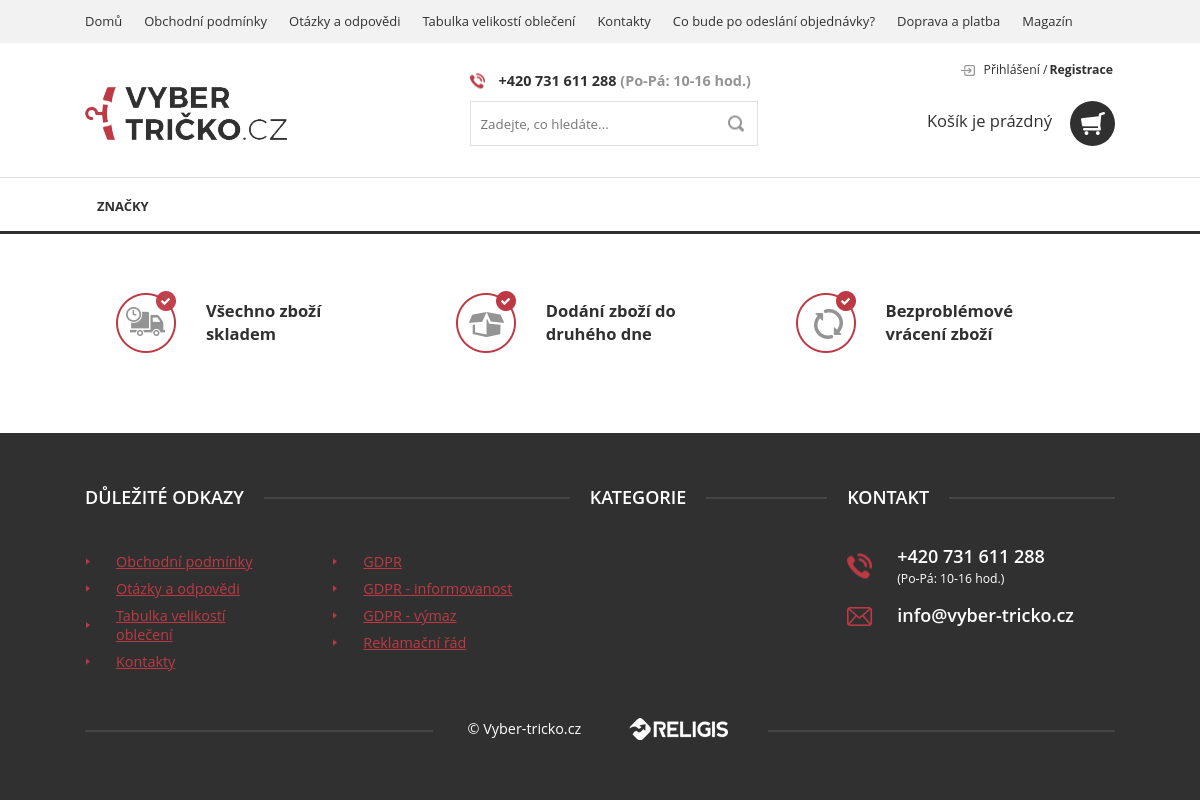
Task: Click the envelope icon next to info@vyber-tricko.cz
Action: [859, 616]
